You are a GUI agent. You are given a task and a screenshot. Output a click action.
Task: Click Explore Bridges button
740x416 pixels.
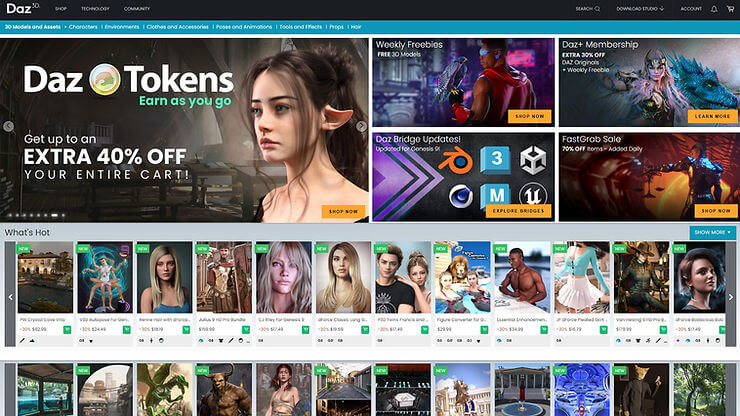pyautogui.click(x=518, y=211)
